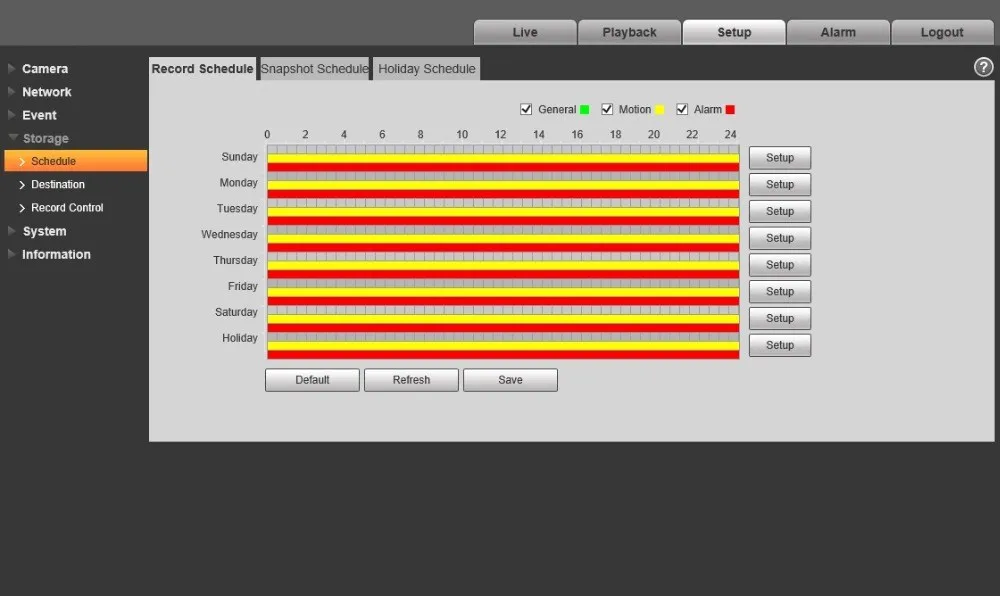Collapse the Storage menu section

(x=45, y=138)
